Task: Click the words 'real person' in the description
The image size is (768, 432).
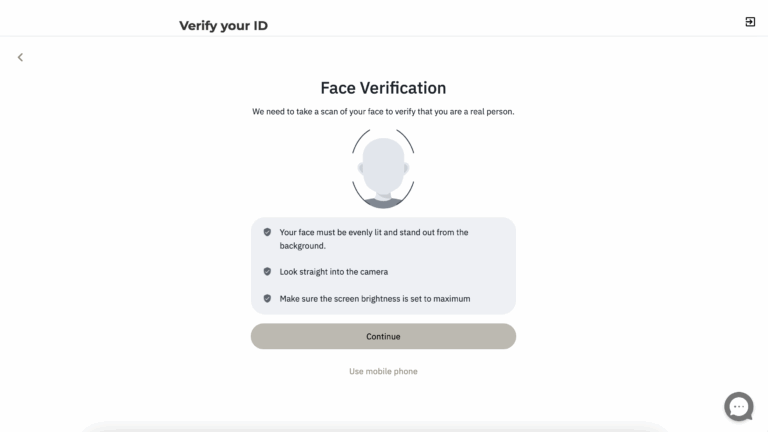Action: [489, 112]
